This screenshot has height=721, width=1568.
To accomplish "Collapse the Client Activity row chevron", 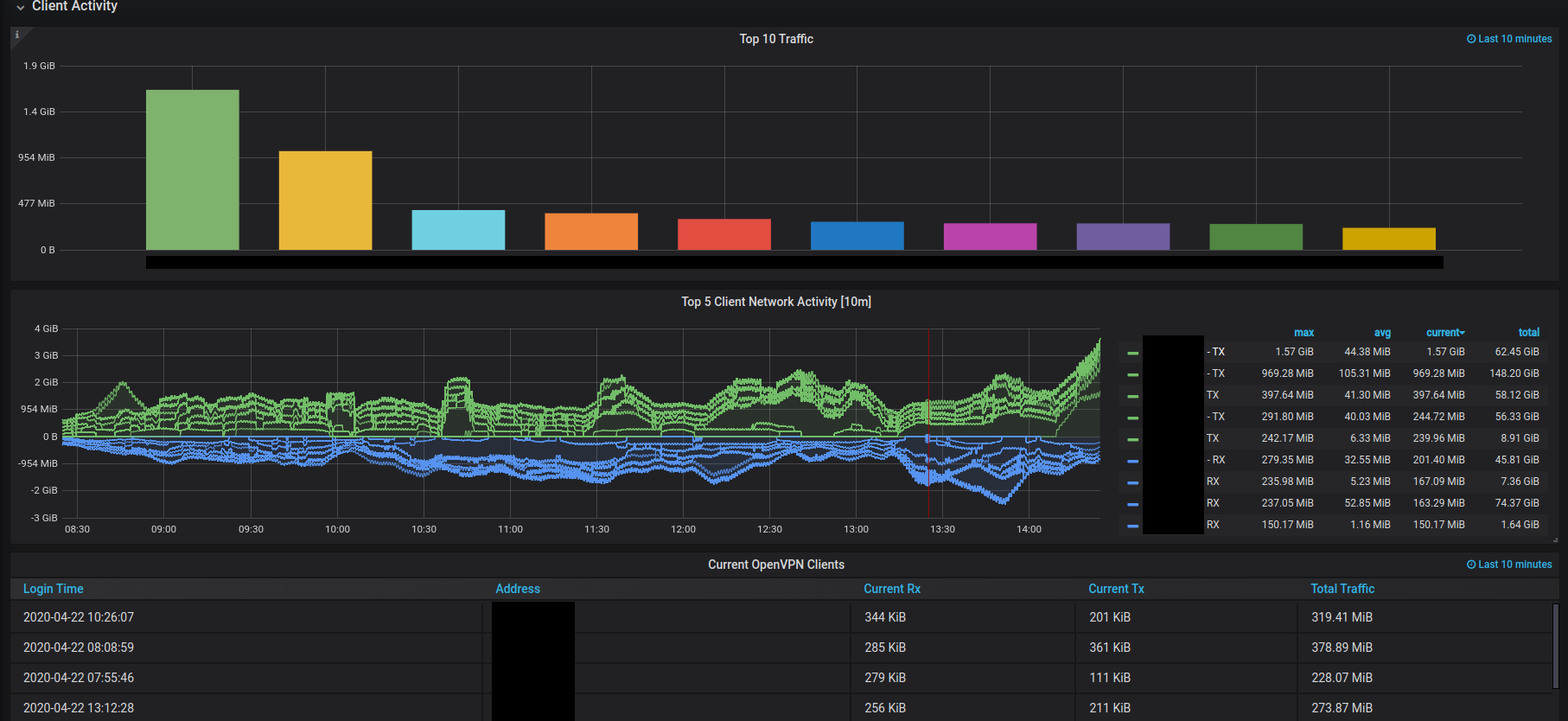I will [x=21, y=7].
